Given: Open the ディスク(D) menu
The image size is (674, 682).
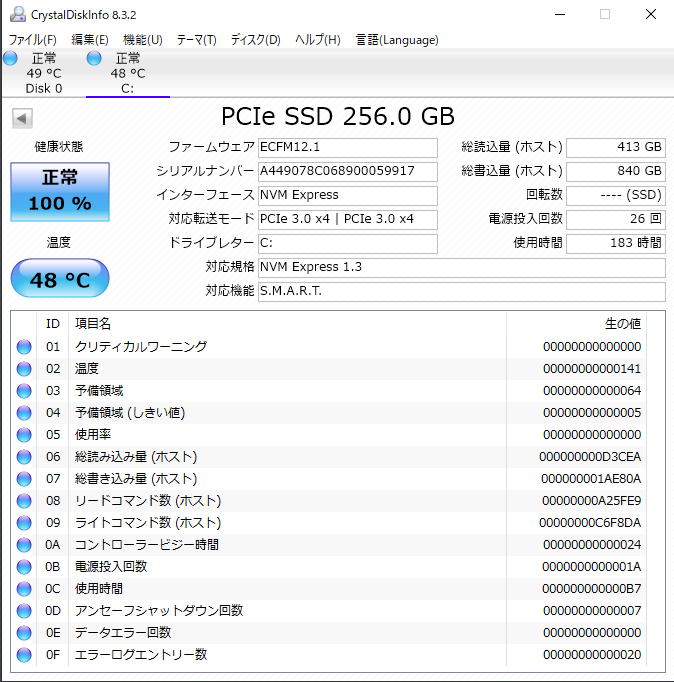Looking at the screenshot, I should pyautogui.click(x=255, y=40).
